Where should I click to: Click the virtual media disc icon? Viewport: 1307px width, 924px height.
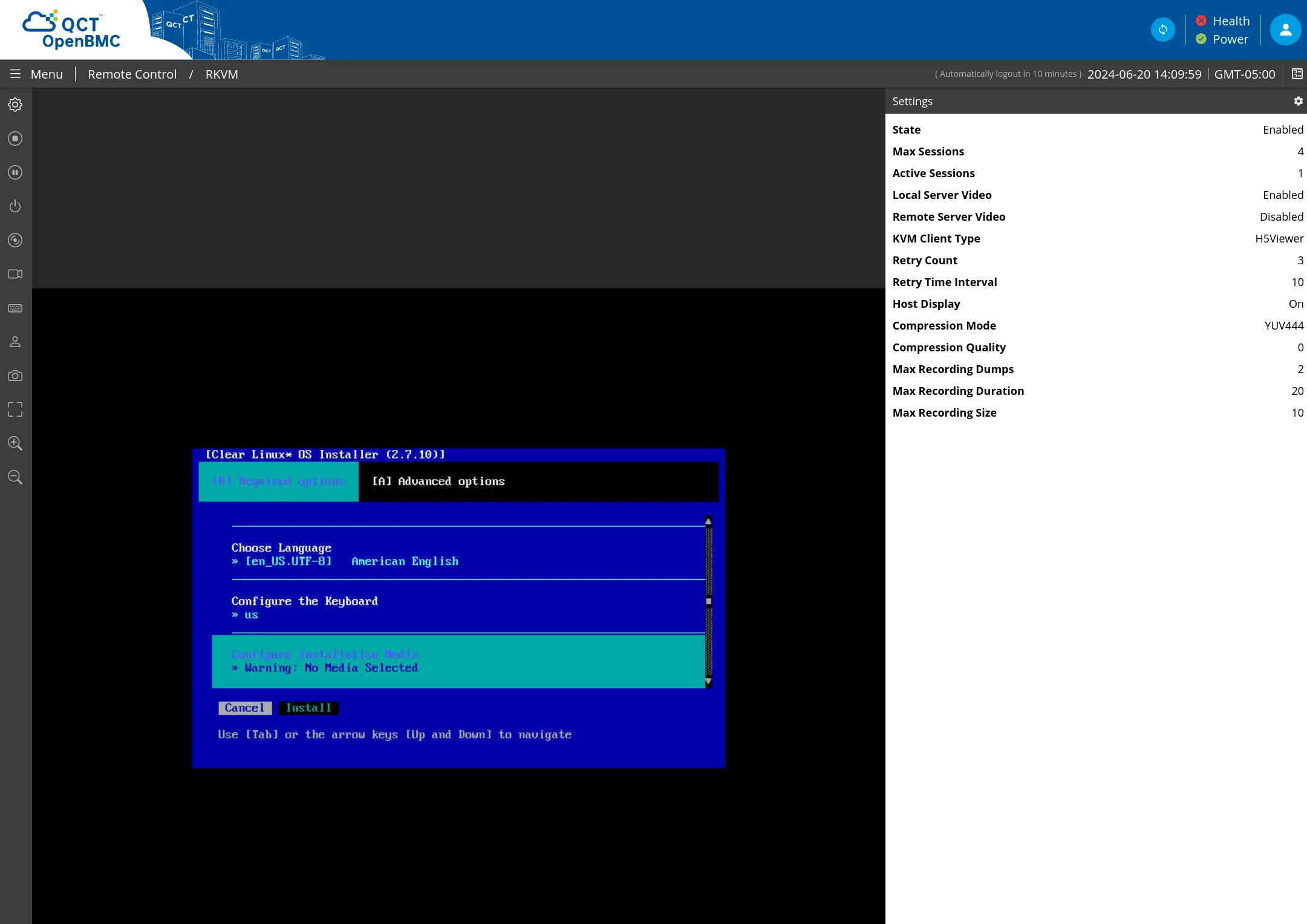(15, 240)
